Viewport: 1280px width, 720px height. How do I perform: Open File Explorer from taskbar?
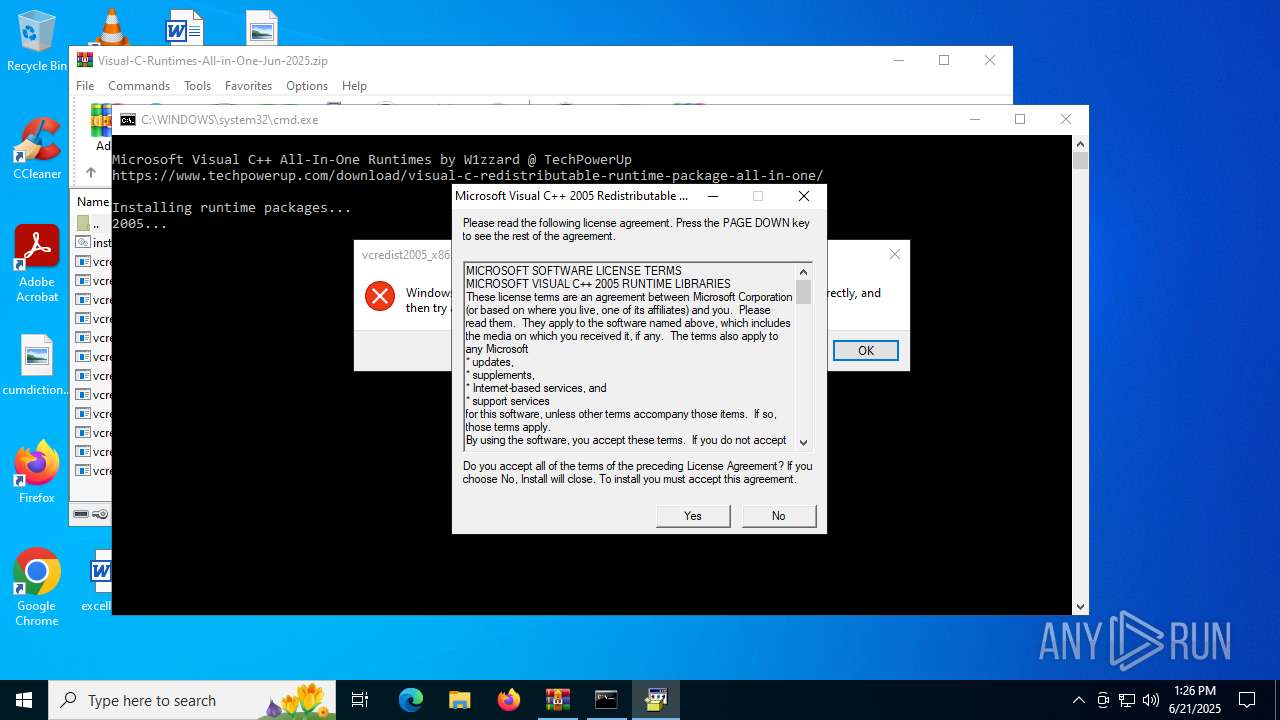click(459, 700)
